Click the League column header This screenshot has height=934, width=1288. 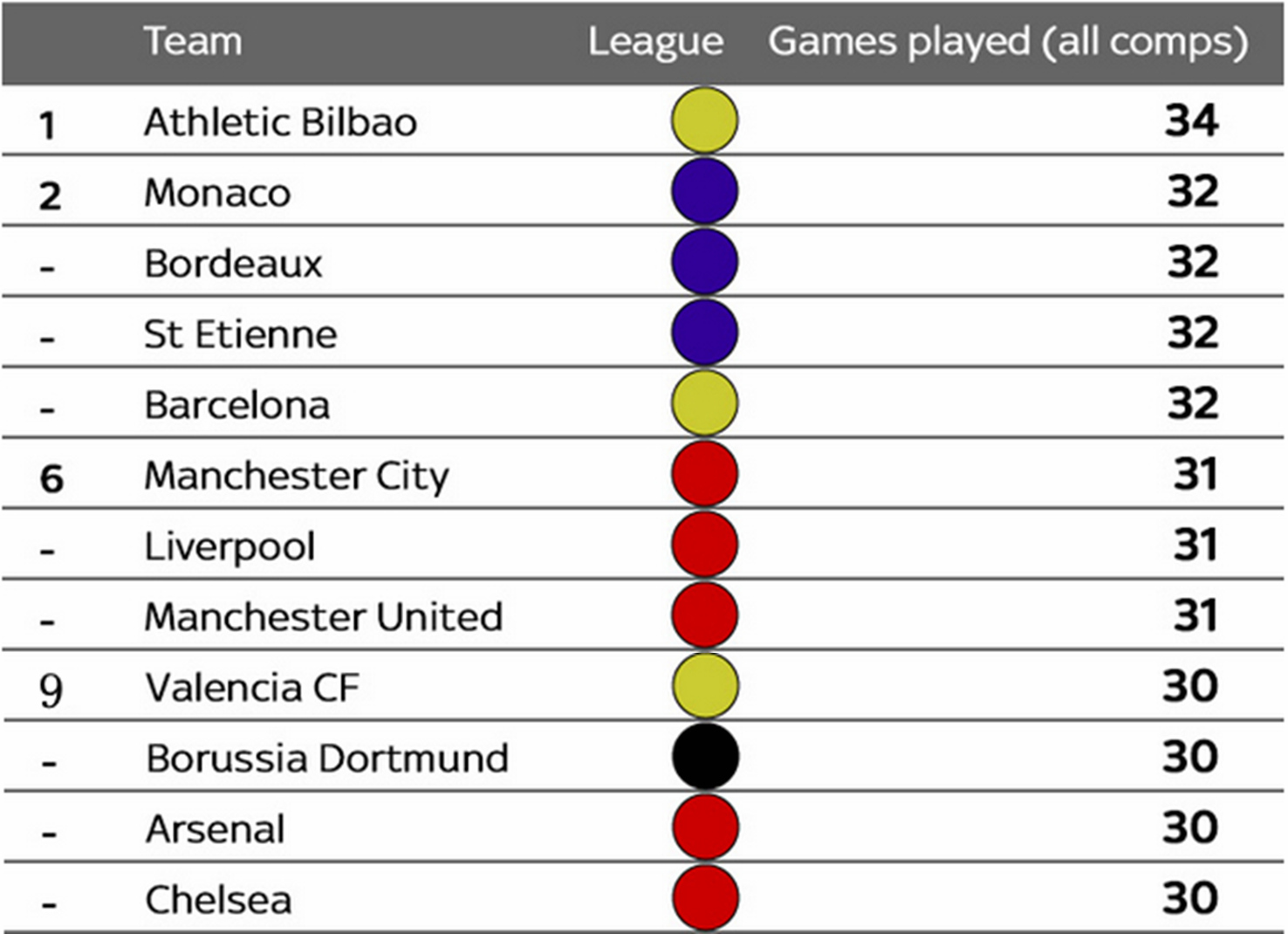(655, 42)
